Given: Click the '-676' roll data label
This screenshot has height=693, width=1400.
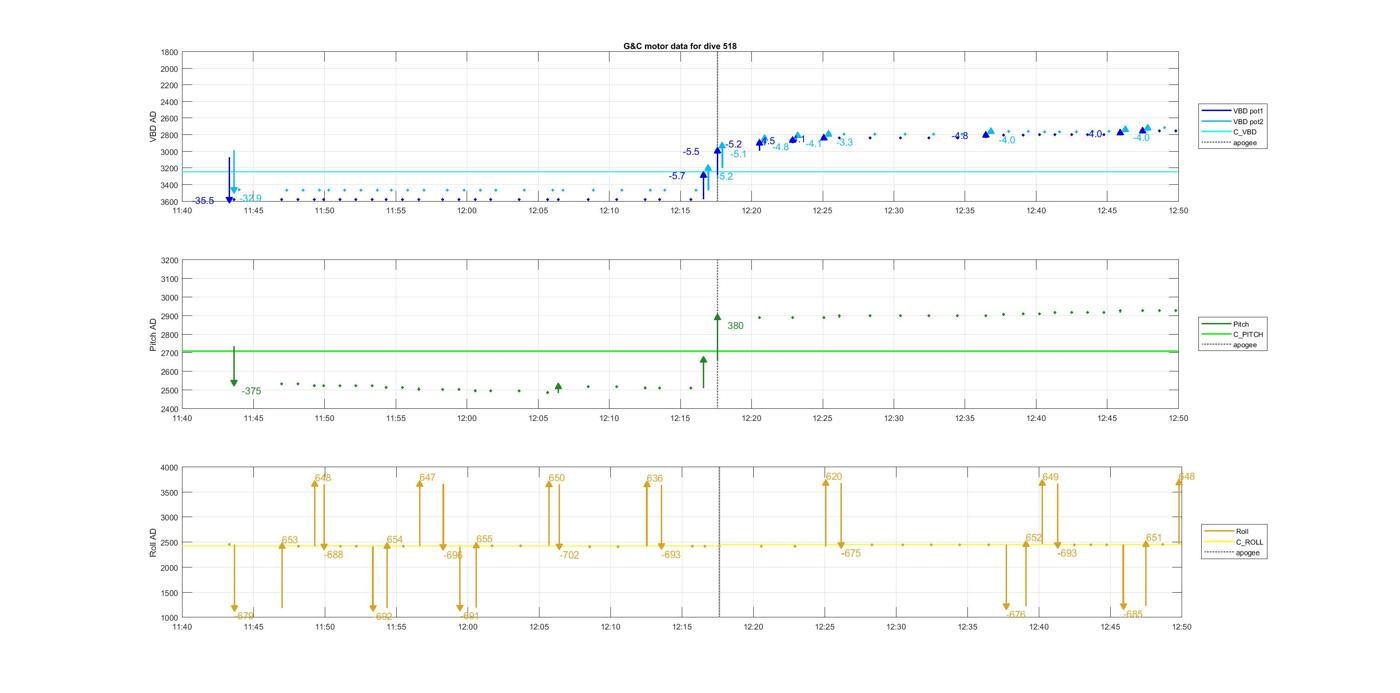Looking at the screenshot, I should [x=1015, y=615].
